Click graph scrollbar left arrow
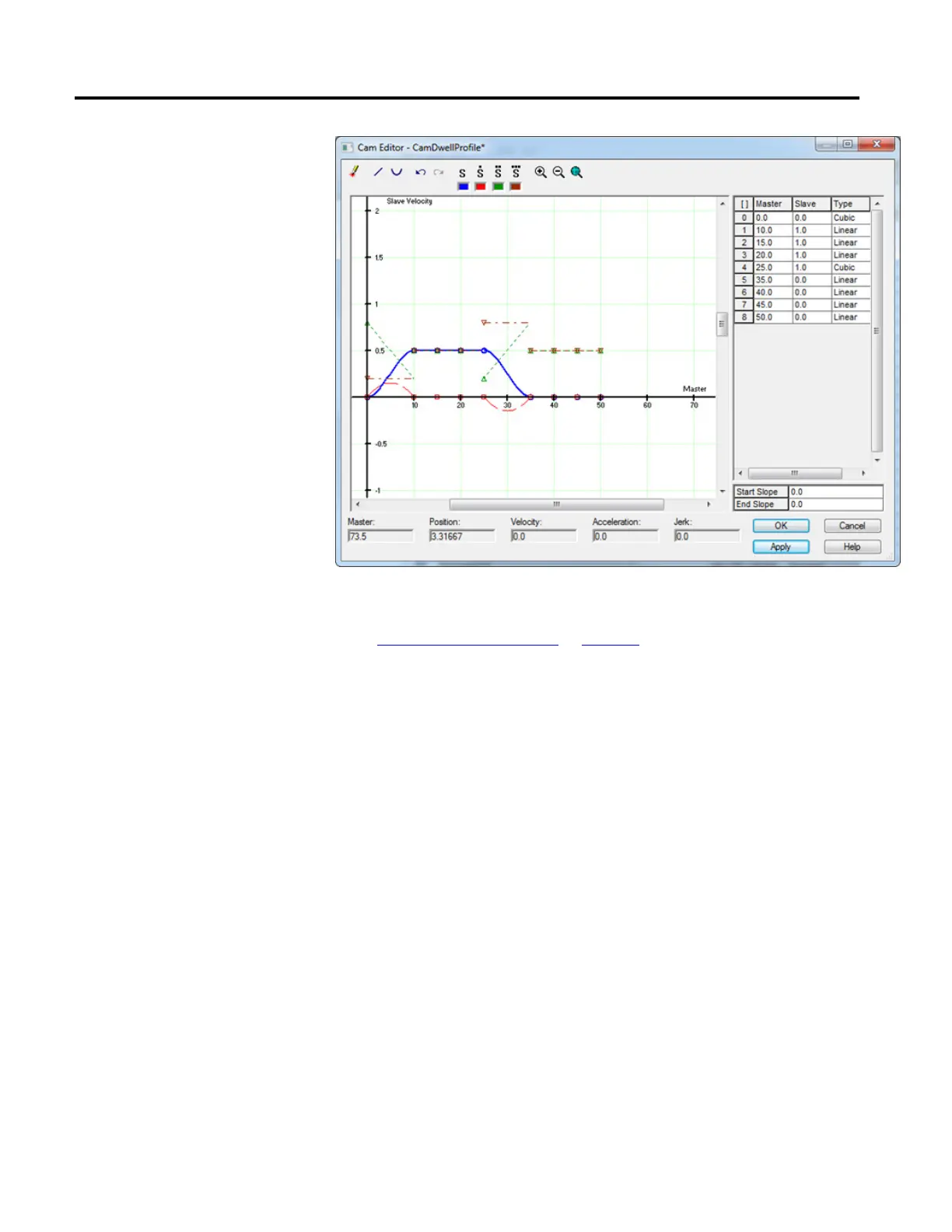Viewport: 952px width, 1232px height. (x=357, y=504)
